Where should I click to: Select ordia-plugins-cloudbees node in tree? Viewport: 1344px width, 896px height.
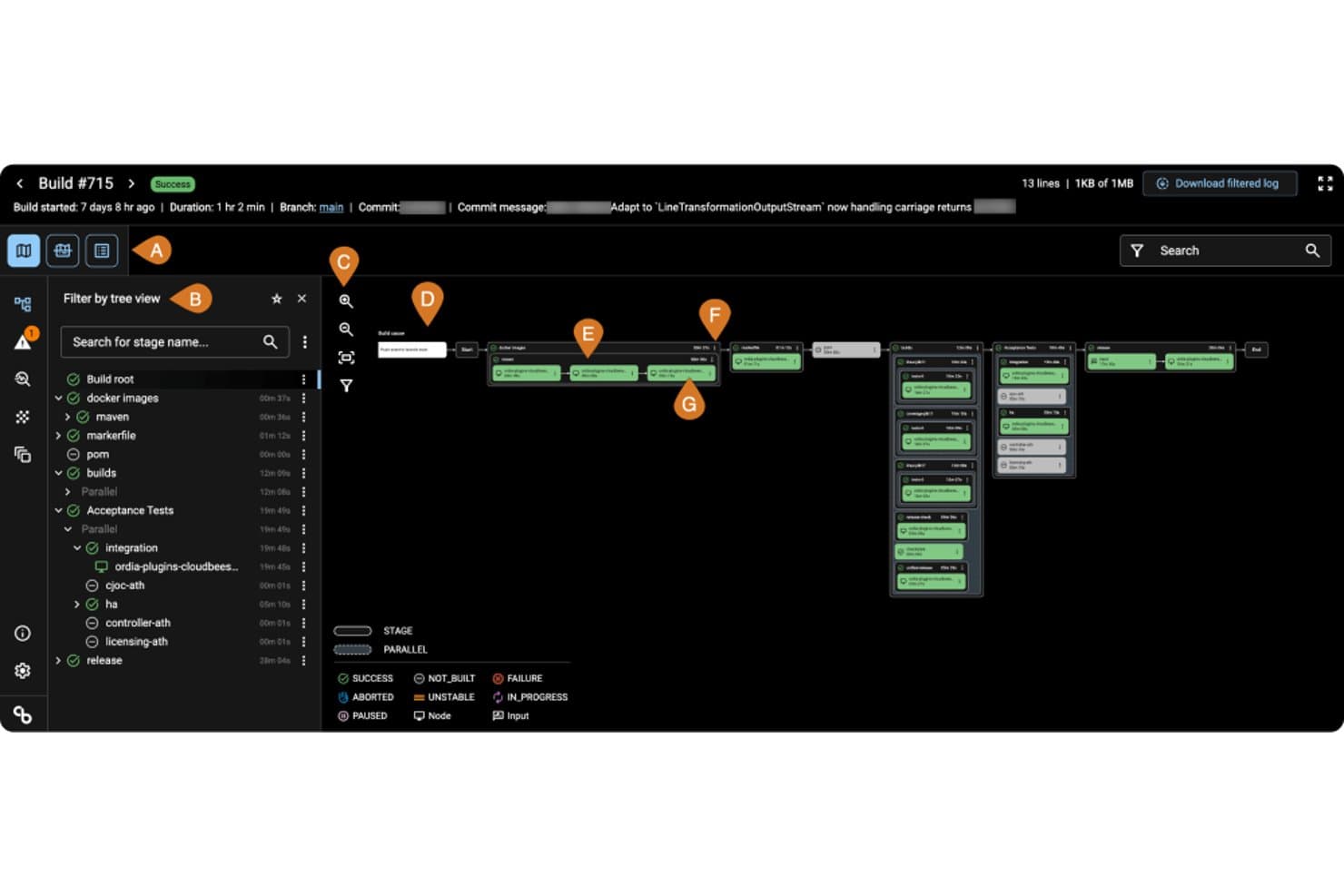(176, 567)
